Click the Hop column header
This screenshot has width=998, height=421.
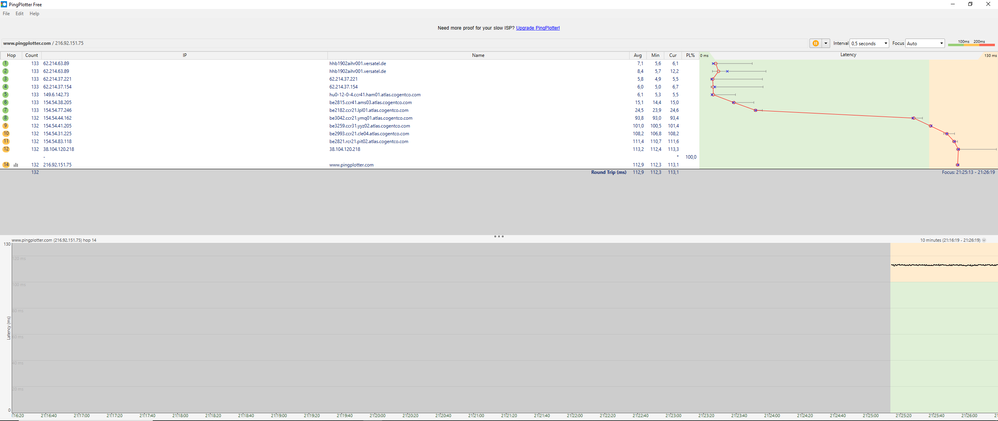[x=11, y=55]
